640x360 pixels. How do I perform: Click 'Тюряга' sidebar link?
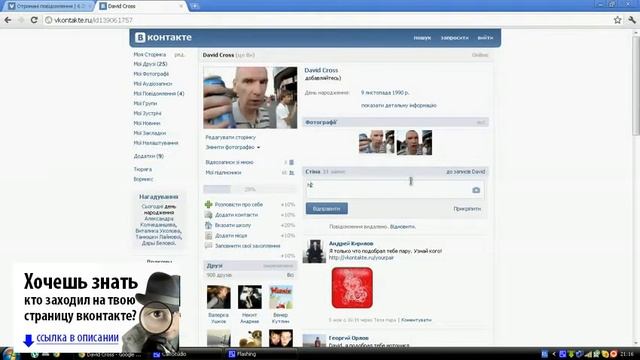click(x=142, y=169)
